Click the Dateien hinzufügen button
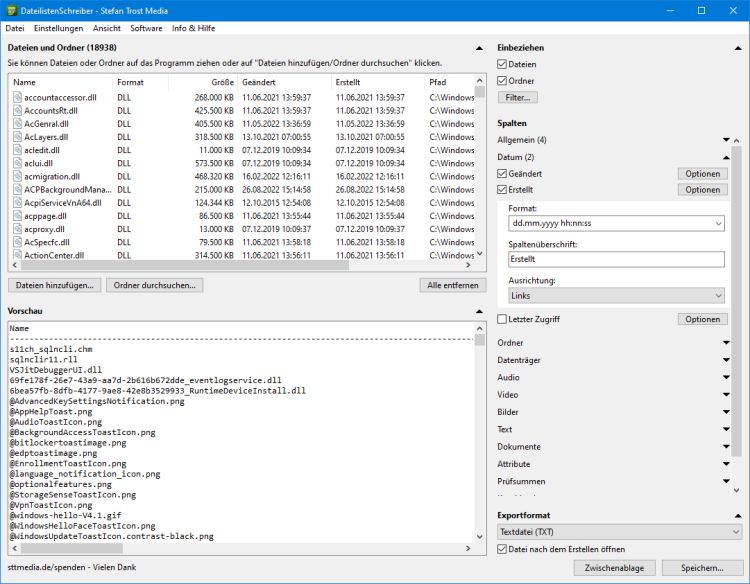The height and width of the screenshot is (584, 750). (x=54, y=285)
